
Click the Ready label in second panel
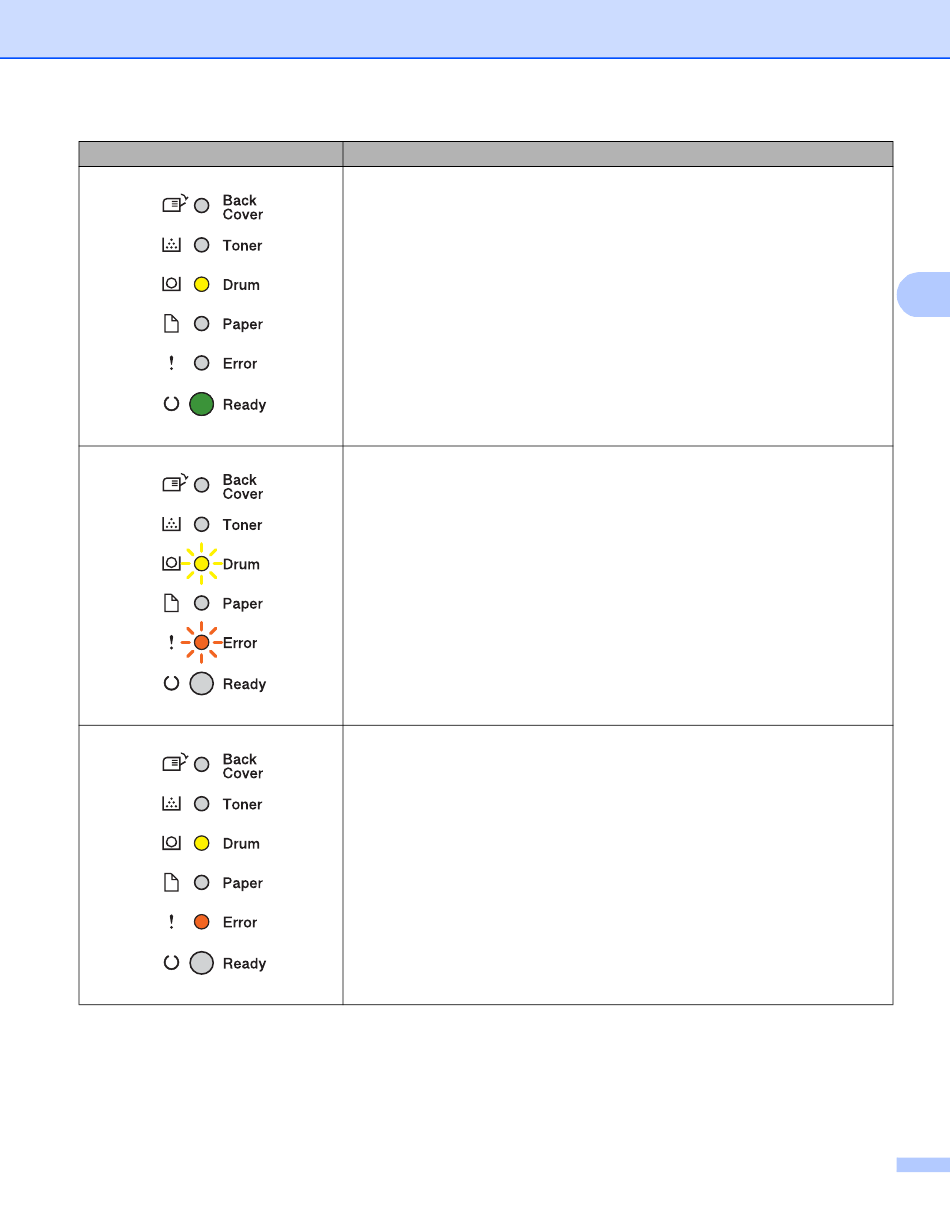coord(245,685)
